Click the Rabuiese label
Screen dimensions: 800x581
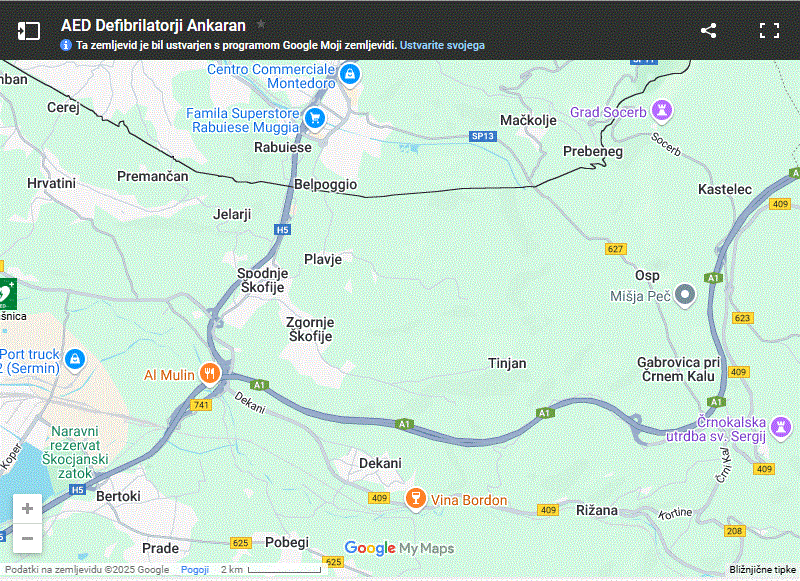pos(283,147)
